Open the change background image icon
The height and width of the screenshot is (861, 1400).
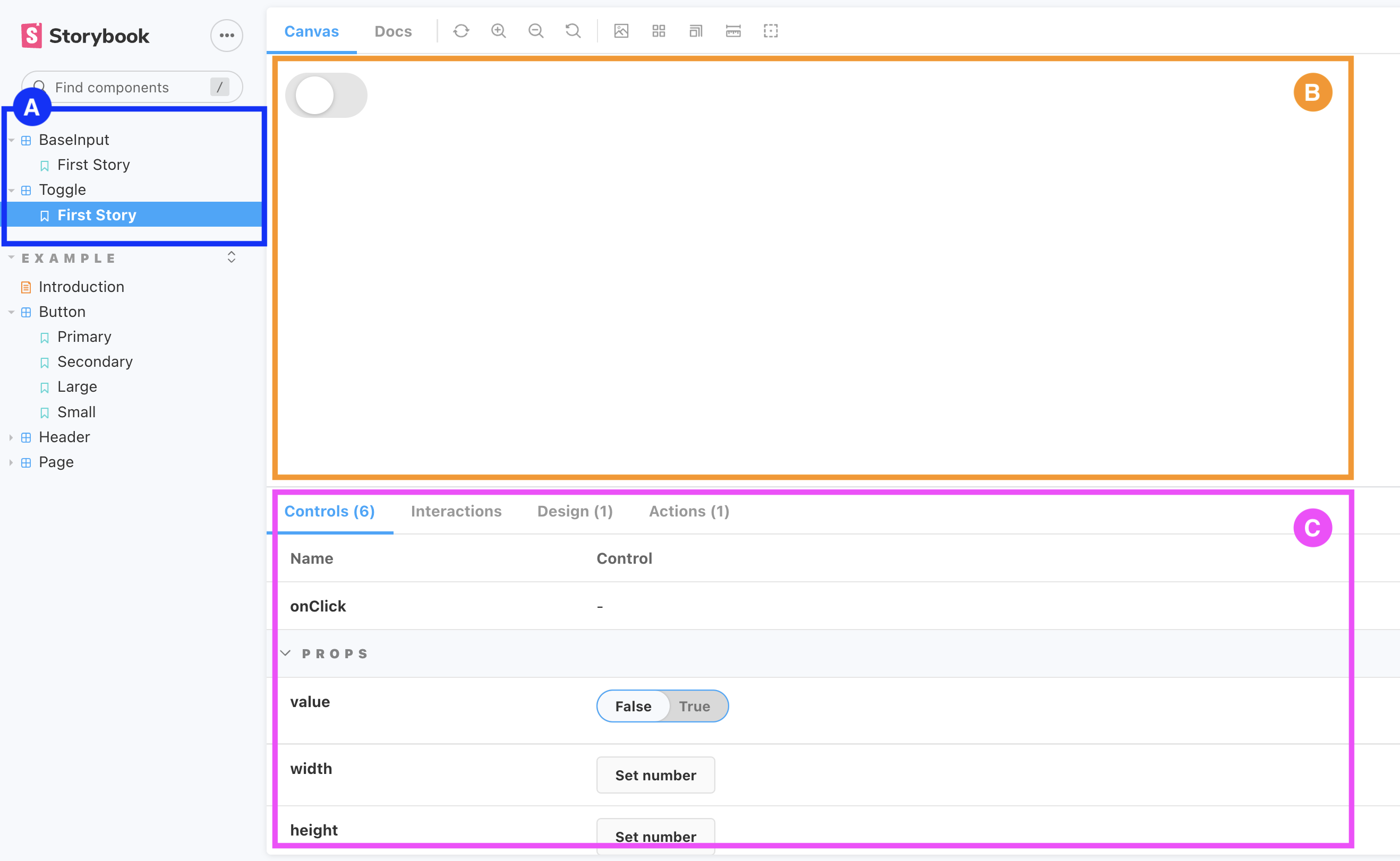pos(621,31)
